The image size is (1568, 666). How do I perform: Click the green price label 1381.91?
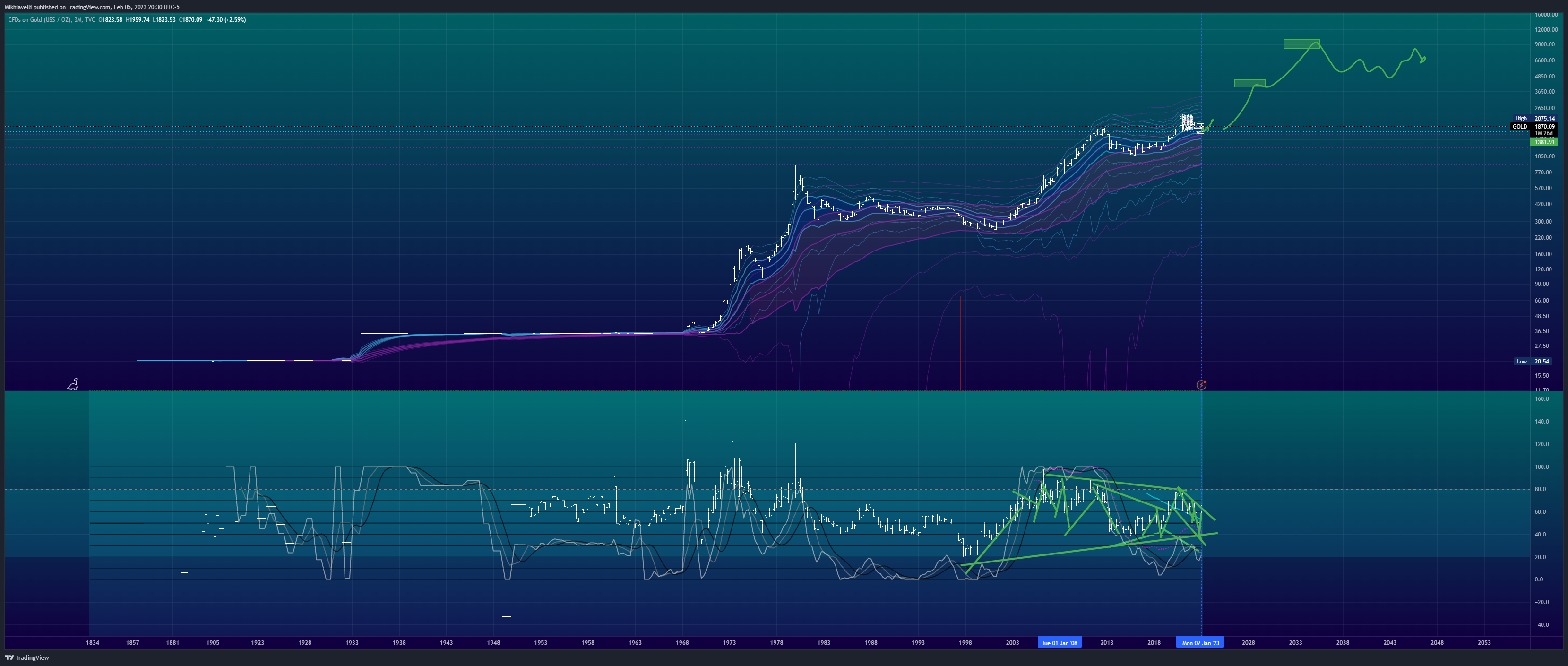click(1544, 142)
